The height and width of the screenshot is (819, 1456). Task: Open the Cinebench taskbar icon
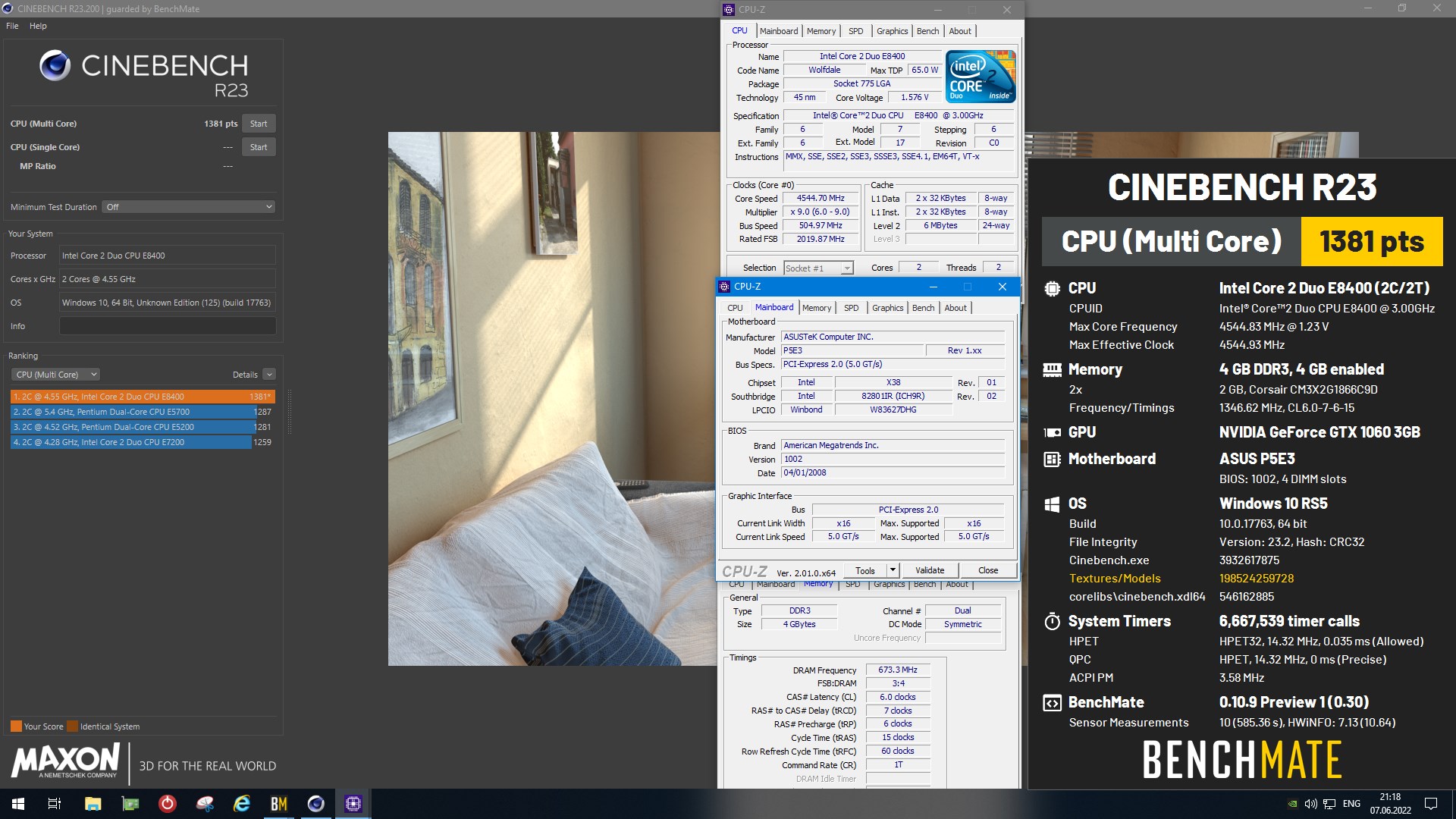[x=315, y=804]
